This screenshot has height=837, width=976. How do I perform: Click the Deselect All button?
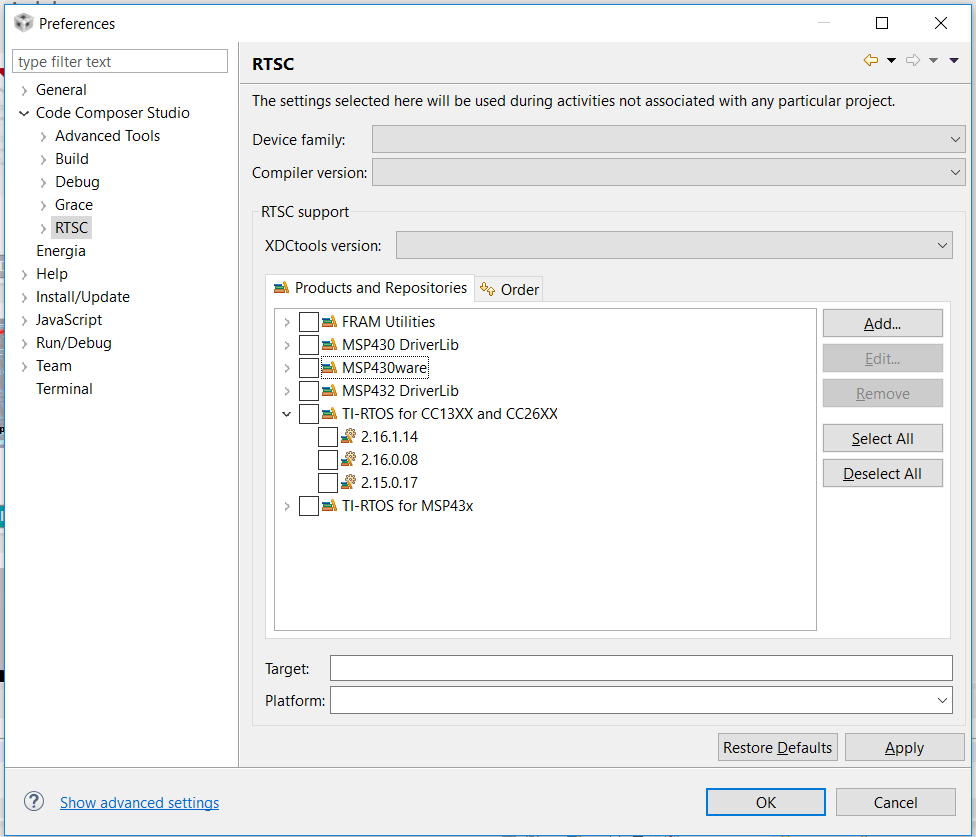883,474
